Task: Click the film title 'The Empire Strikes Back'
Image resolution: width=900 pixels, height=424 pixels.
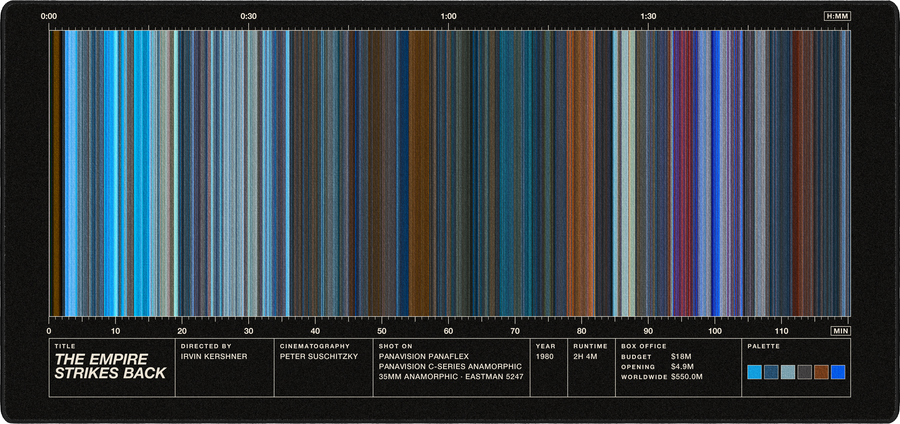Action: [110, 366]
